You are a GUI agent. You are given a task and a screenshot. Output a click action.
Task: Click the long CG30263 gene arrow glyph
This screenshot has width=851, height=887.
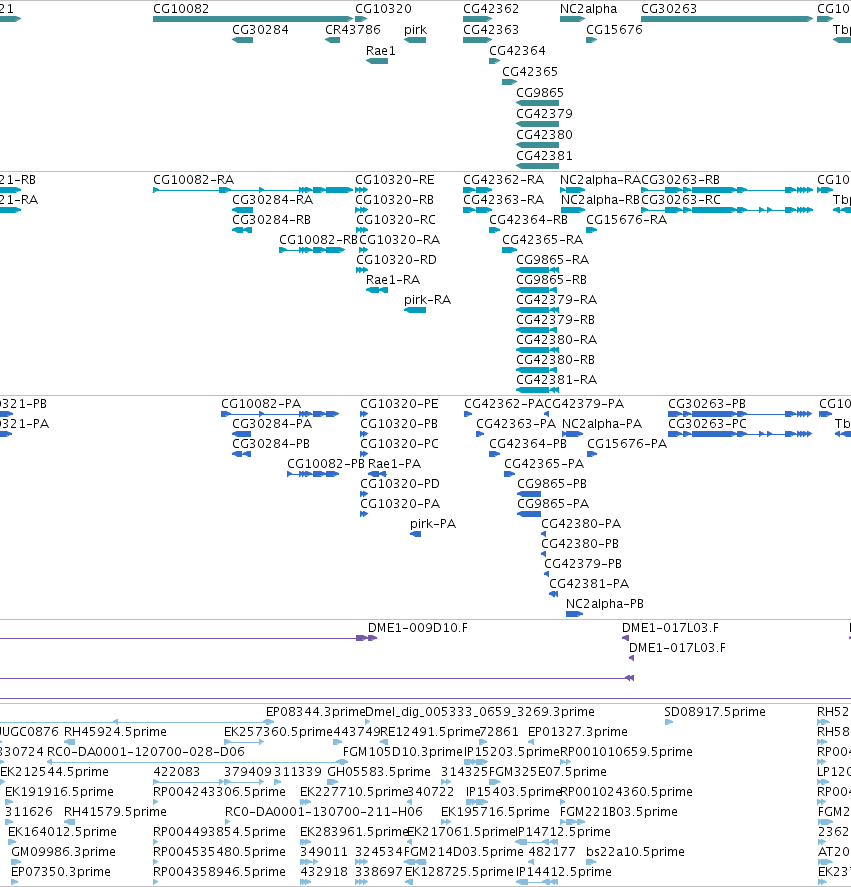click(727, 19)
